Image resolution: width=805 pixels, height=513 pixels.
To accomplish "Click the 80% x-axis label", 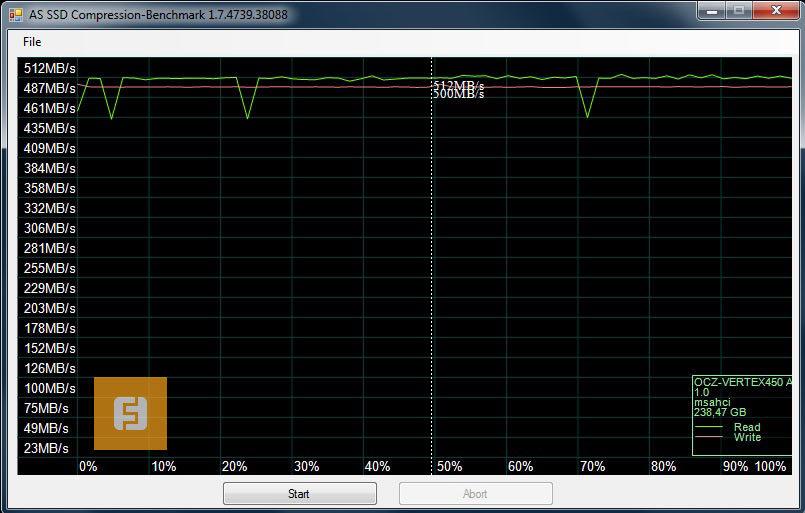I will point(663,466).
